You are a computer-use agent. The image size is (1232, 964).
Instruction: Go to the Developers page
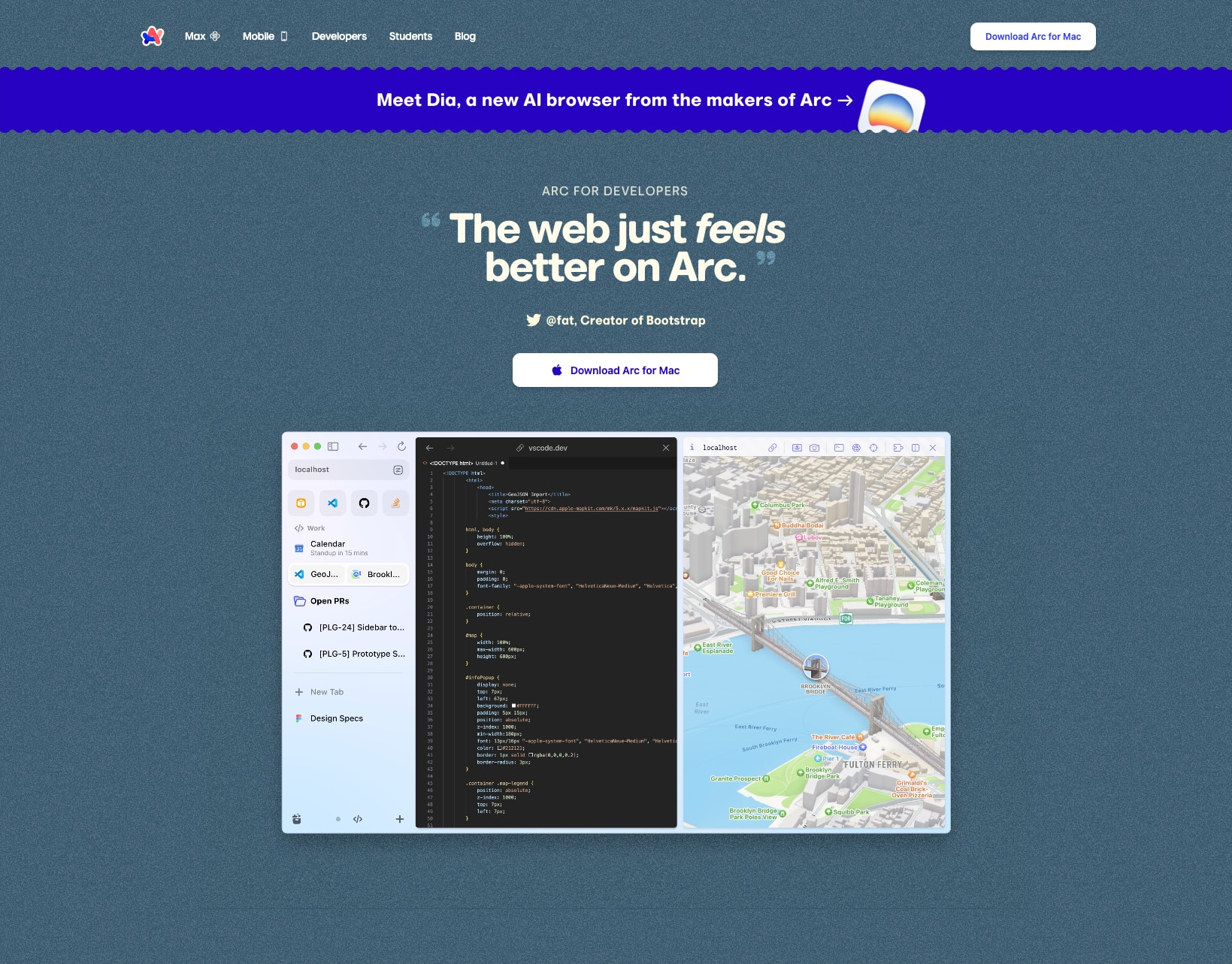pos(339,36)
